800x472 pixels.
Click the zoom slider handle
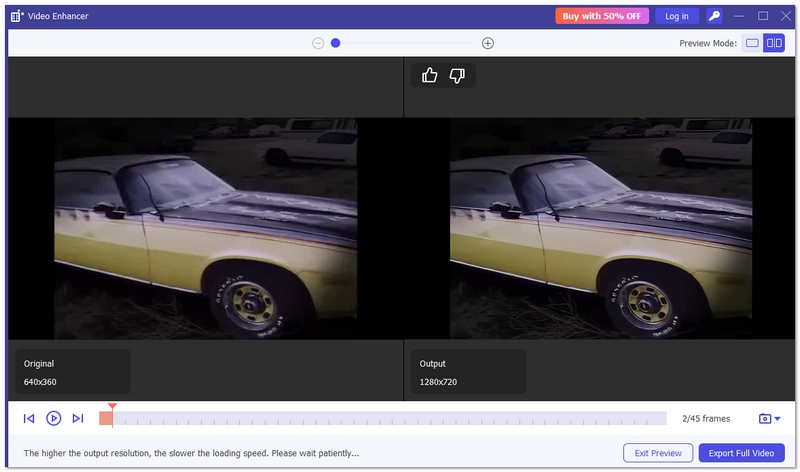[335, 43]
